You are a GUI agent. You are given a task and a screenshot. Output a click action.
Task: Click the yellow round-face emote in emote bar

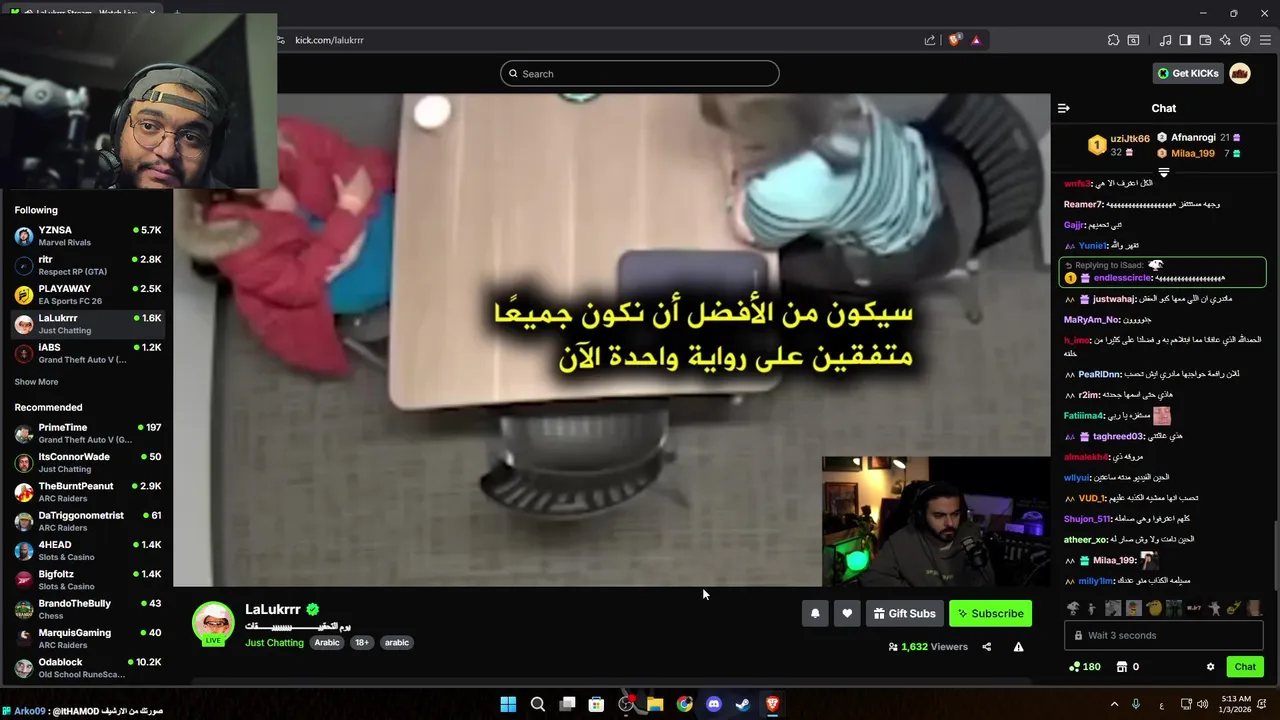click(x=1154, y=608)
